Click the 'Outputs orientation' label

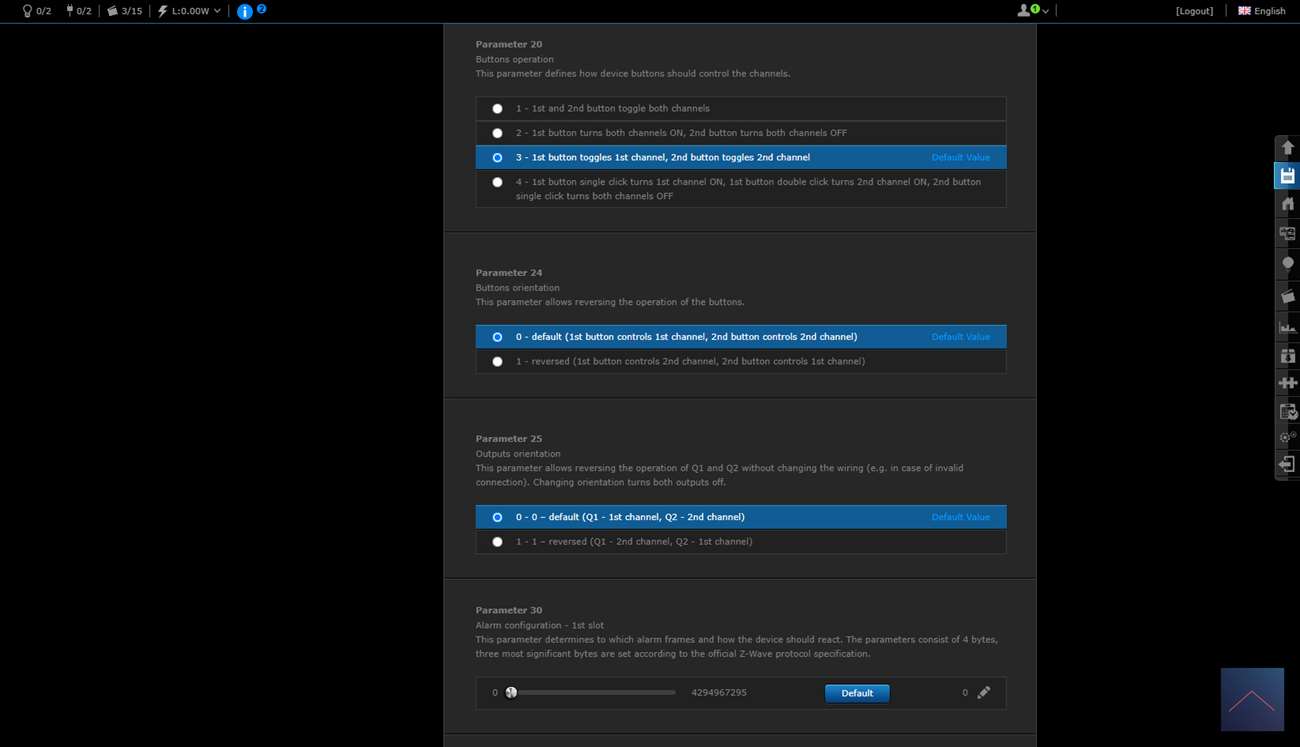click(518, 453)
